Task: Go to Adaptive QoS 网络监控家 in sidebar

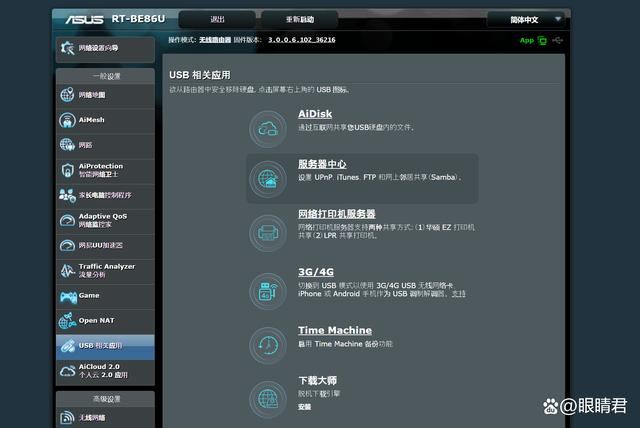Action: [x=105, y=220]
